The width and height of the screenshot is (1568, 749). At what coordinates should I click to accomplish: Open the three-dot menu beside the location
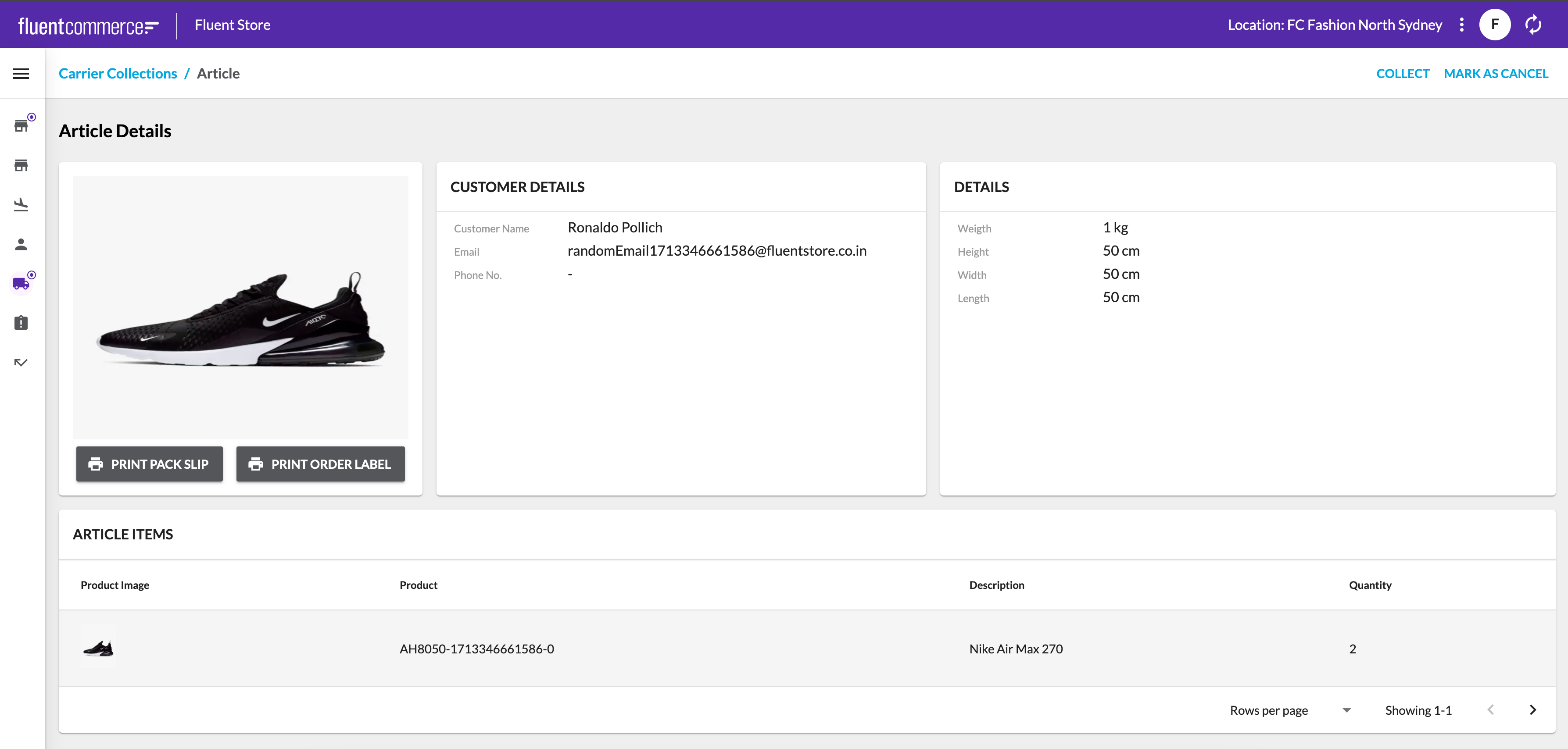pyautogui.click(x=1461, y=25)
